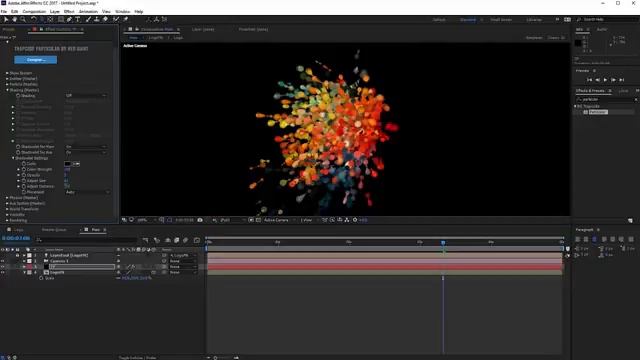Expand the Show System group

pos(7,73)
